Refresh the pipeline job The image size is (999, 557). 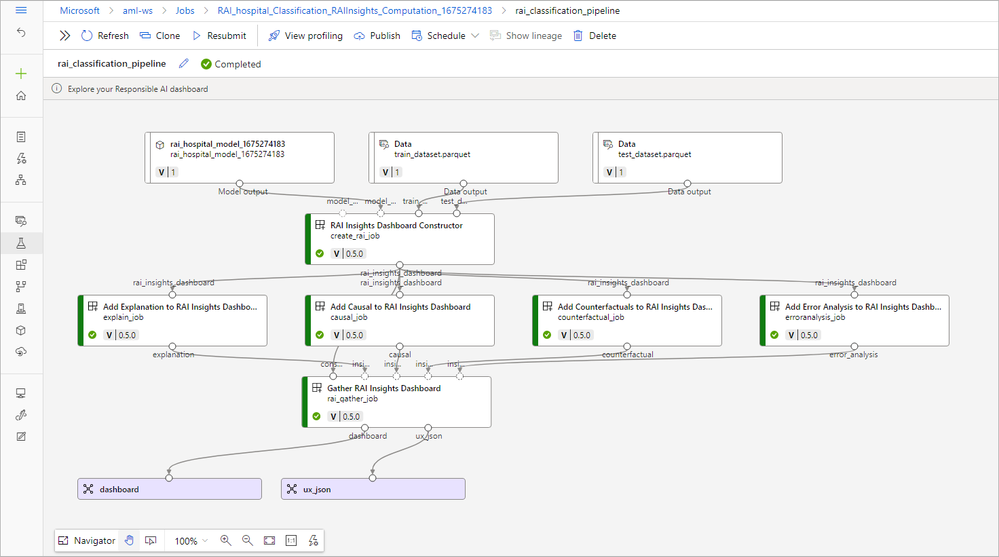(105, 36)
